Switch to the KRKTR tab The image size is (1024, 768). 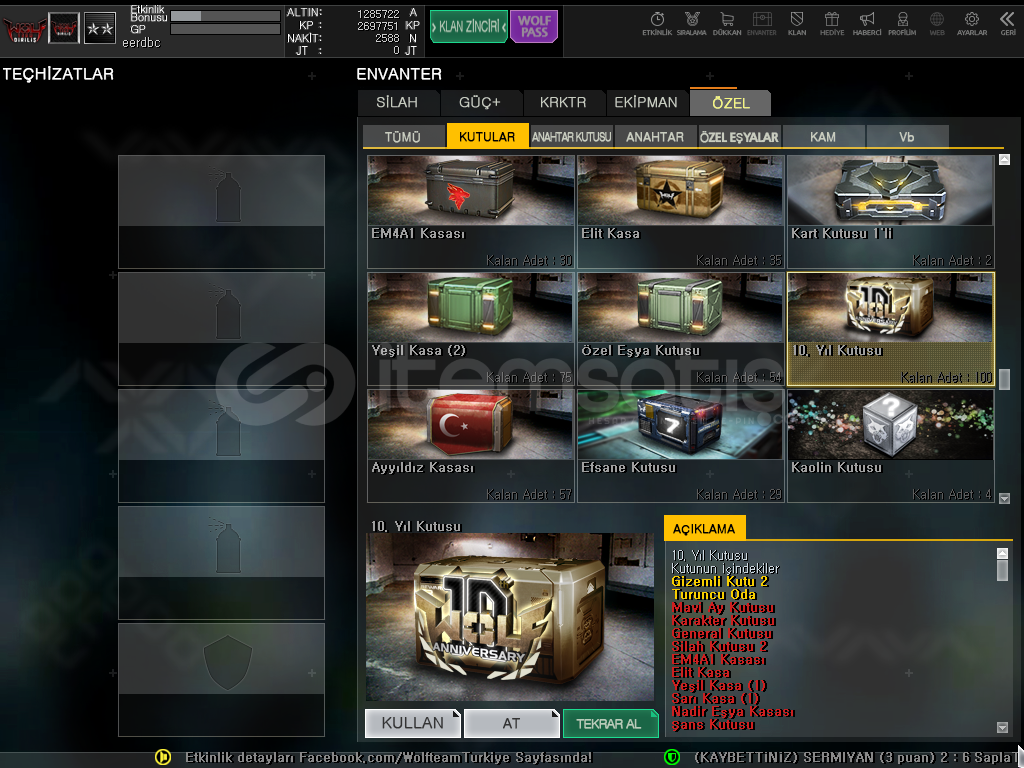pos(563,103)
